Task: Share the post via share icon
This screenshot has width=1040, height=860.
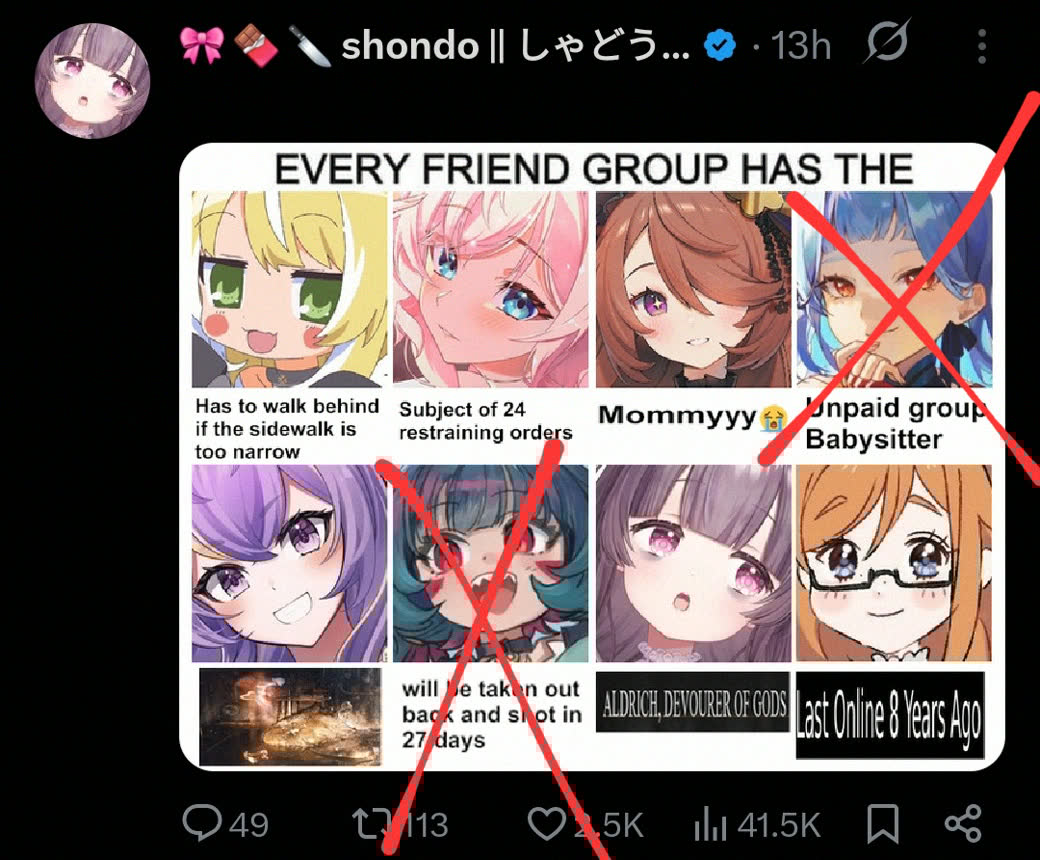Action: (x=963, y=824)
